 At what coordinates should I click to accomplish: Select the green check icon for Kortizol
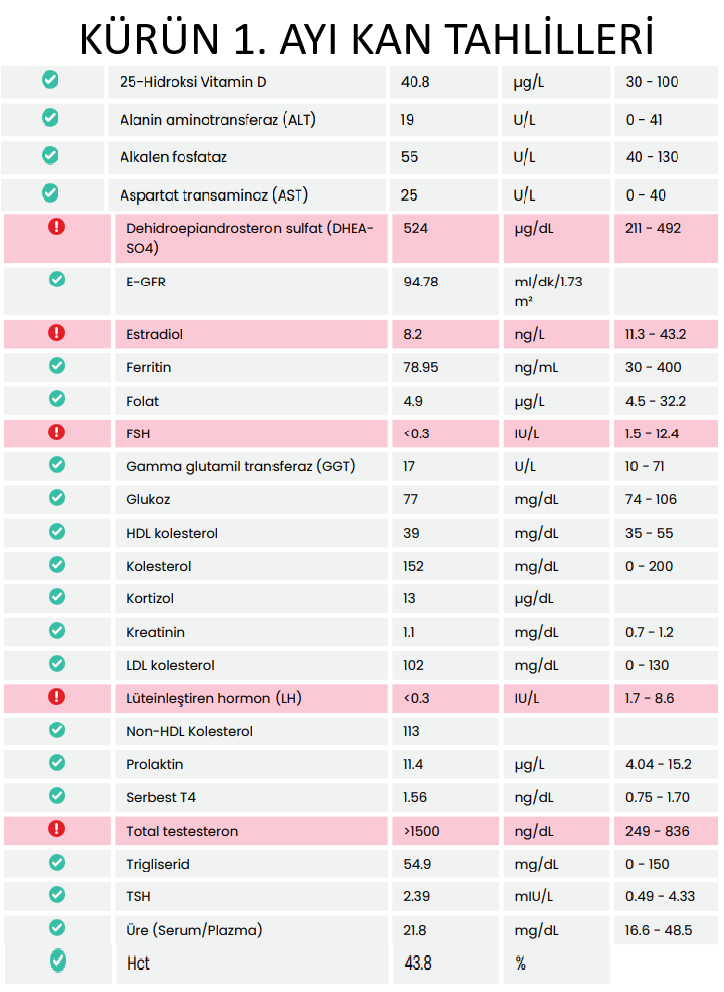click(57, 597)
